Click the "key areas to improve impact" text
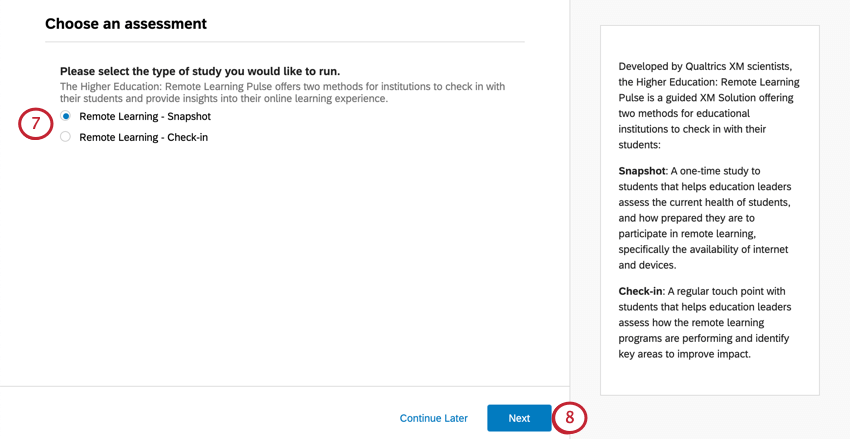The height and width of the screenshot is (439, 850). pyautogui.click(x=683, y=354)
